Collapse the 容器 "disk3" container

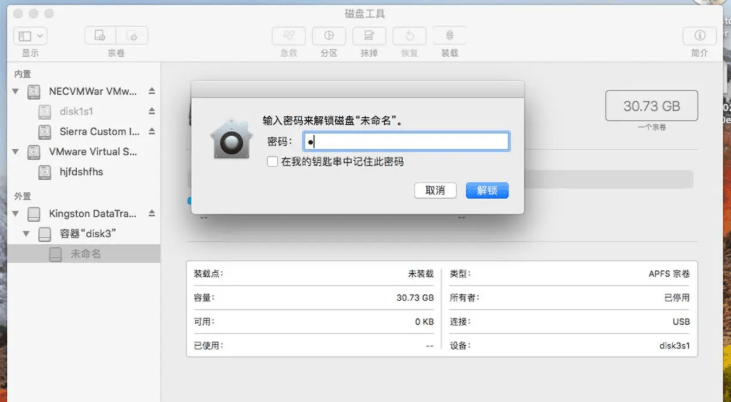tap(27, 234)
